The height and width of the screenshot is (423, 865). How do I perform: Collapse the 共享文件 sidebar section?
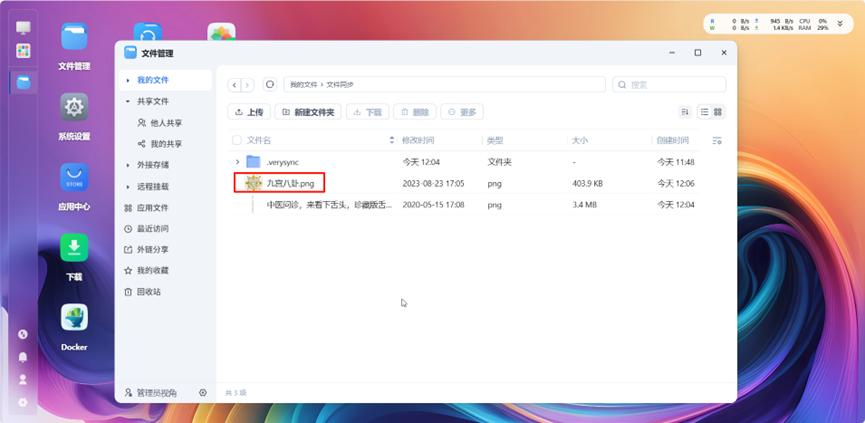point(127,101)
